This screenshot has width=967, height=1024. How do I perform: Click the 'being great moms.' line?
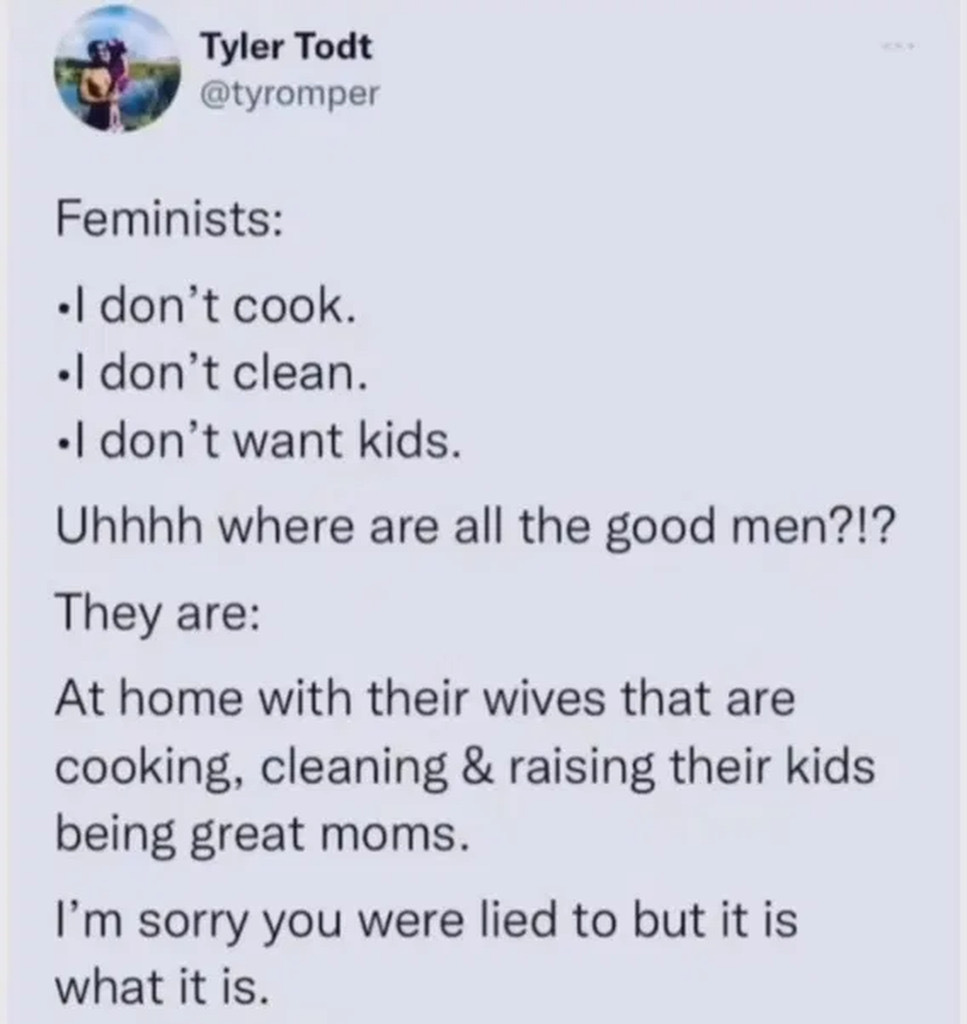click(261, 832)
